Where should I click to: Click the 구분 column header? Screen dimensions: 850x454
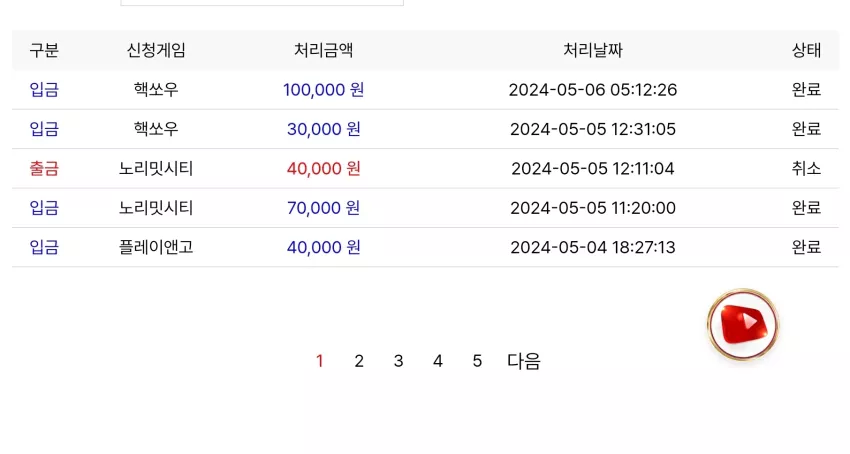pos(44,50)
